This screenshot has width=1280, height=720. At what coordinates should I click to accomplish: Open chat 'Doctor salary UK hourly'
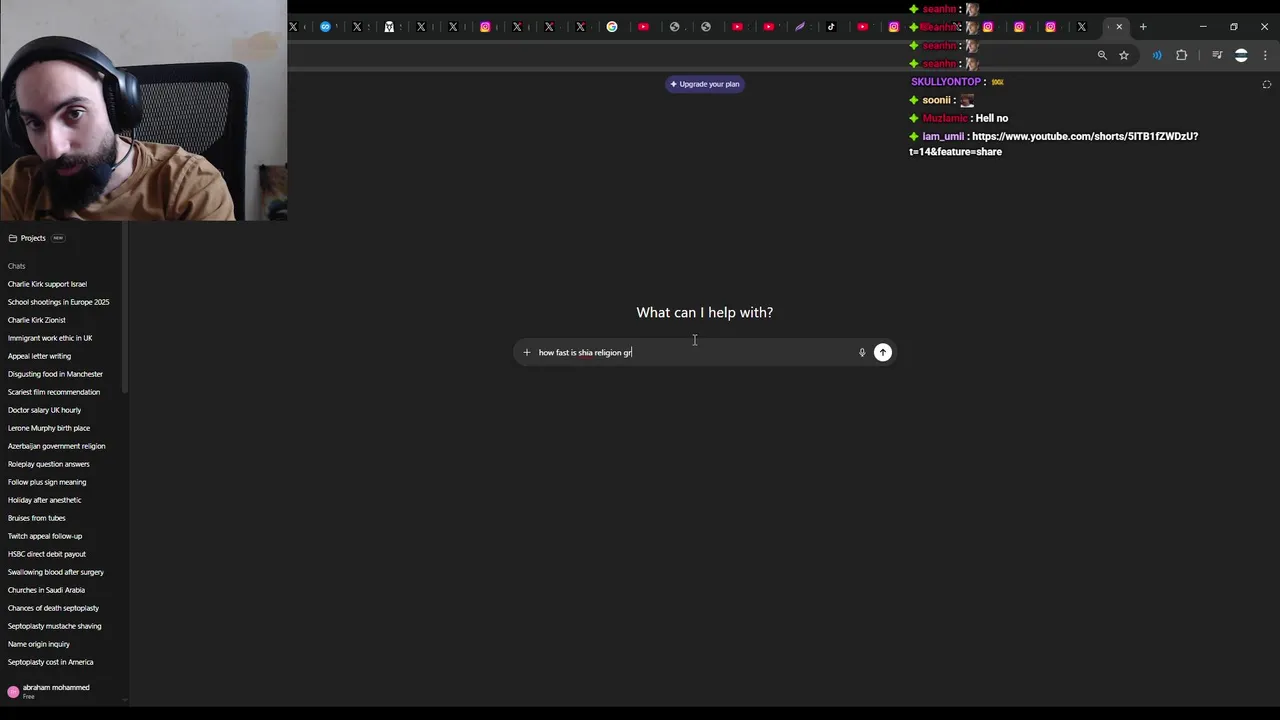click(44, 410)
